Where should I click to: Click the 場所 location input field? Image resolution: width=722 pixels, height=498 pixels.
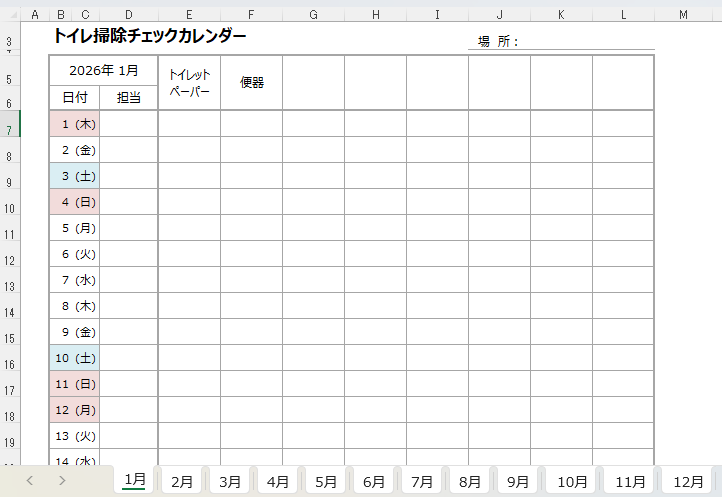pyautogui.click(x=590, y=41)
